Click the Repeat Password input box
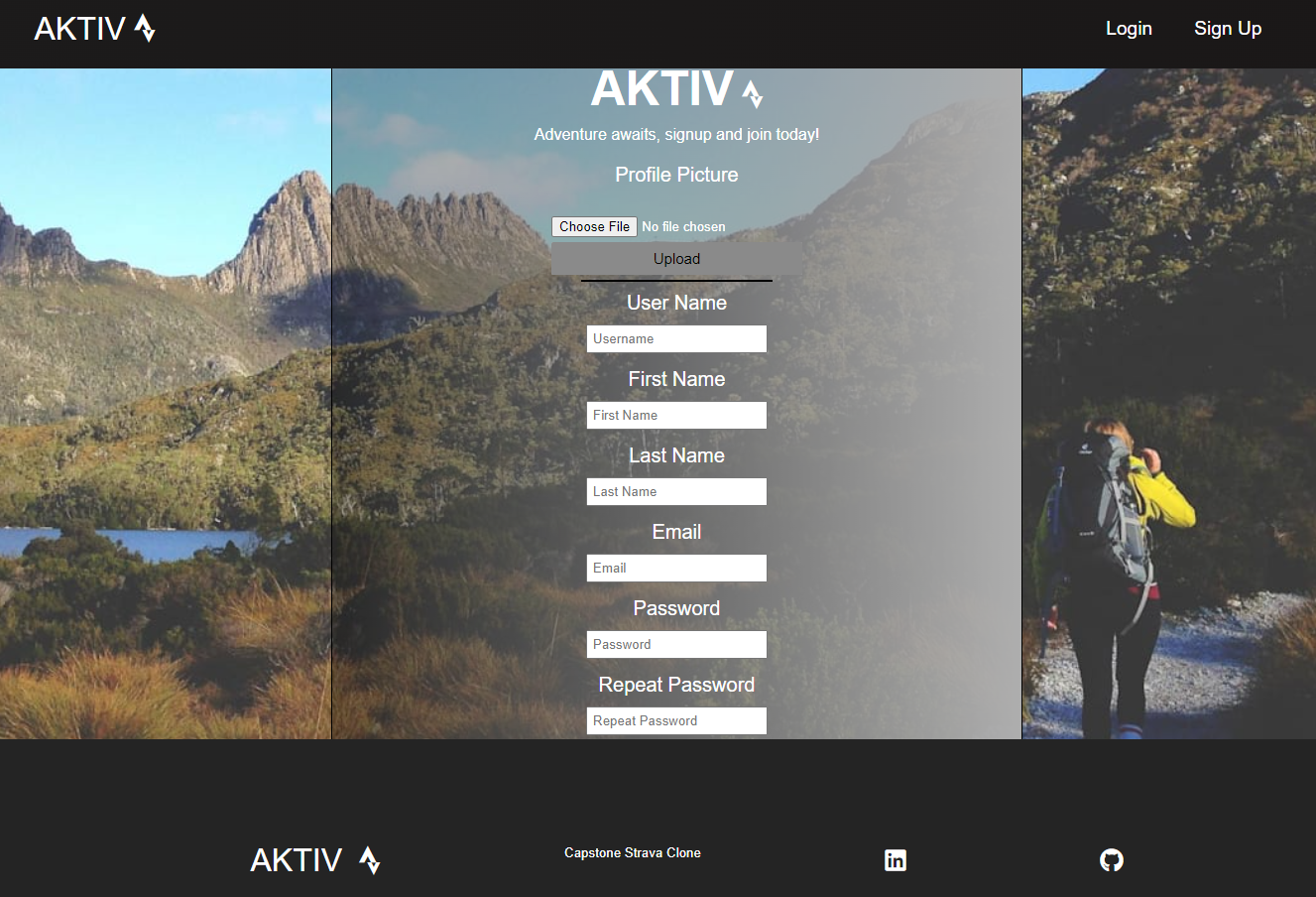The height and width of the screenshot is (897, 1316). (676, 720)
